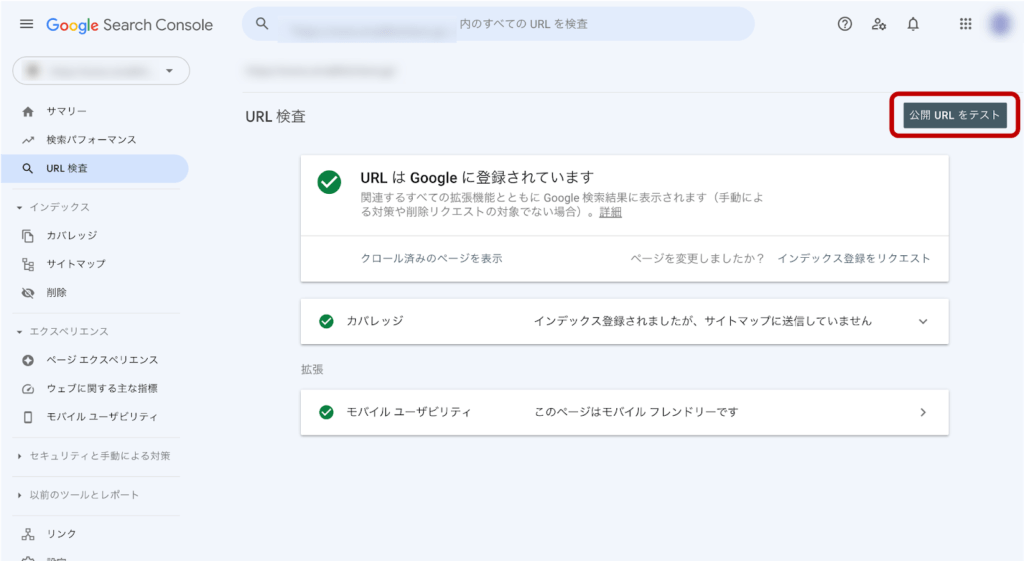Viewport: 1024px width, 561px height.
Task: Open the notifications bell
Action: [x=913, y=24]
